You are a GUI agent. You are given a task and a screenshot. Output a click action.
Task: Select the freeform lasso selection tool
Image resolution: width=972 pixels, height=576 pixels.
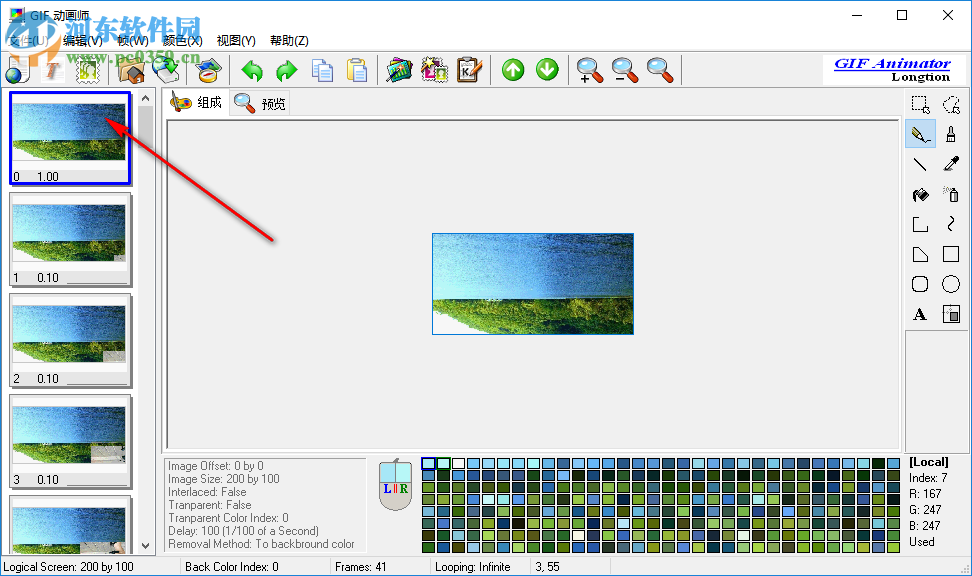coord(951,104)
